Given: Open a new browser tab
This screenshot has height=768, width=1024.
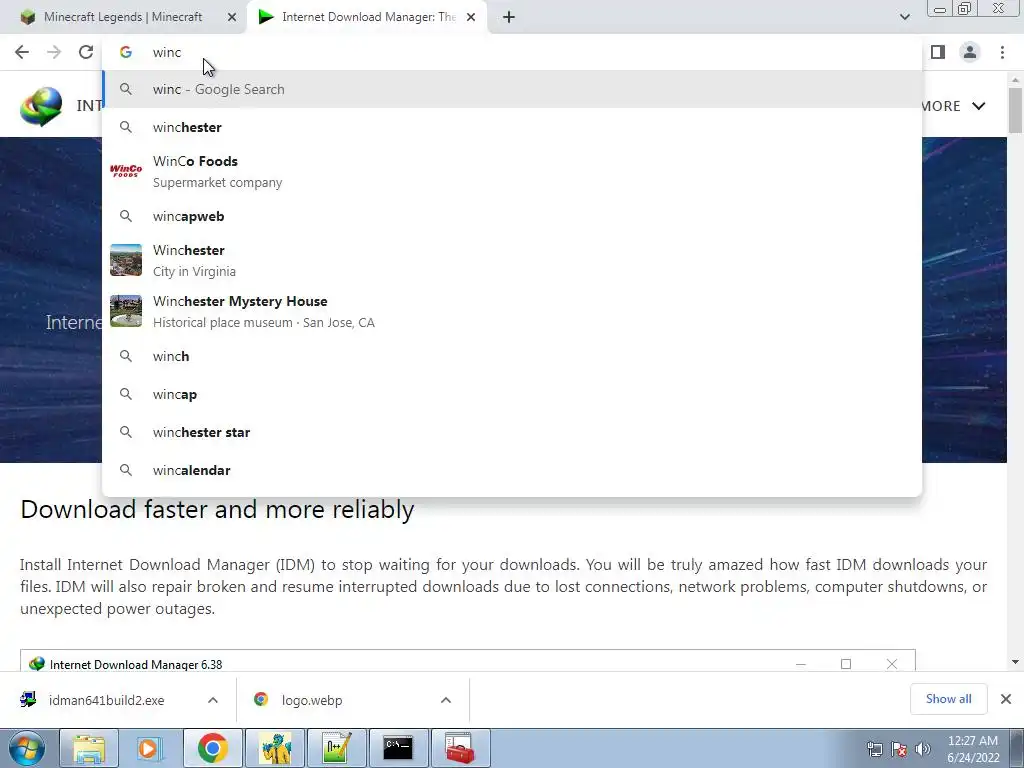Looking at the screenshot, I should 509,17.
